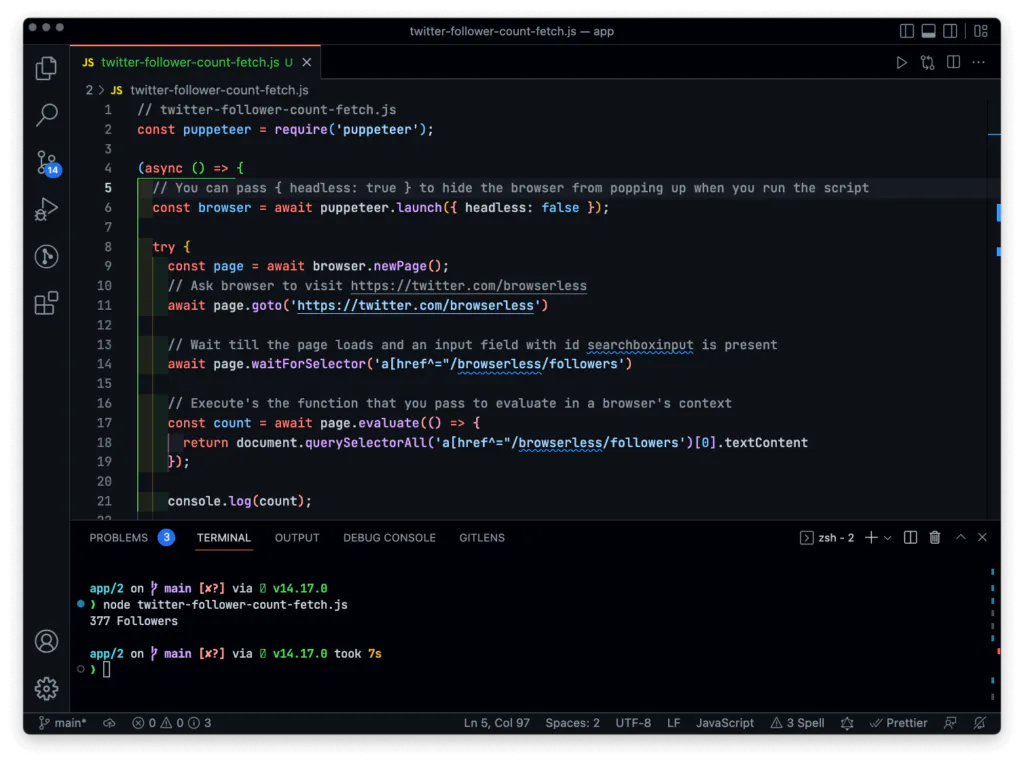This screenshot has width=1024, height=763.
Task: Switch to the DEBUG CONSOLE tab
Action: click(389, 538)
